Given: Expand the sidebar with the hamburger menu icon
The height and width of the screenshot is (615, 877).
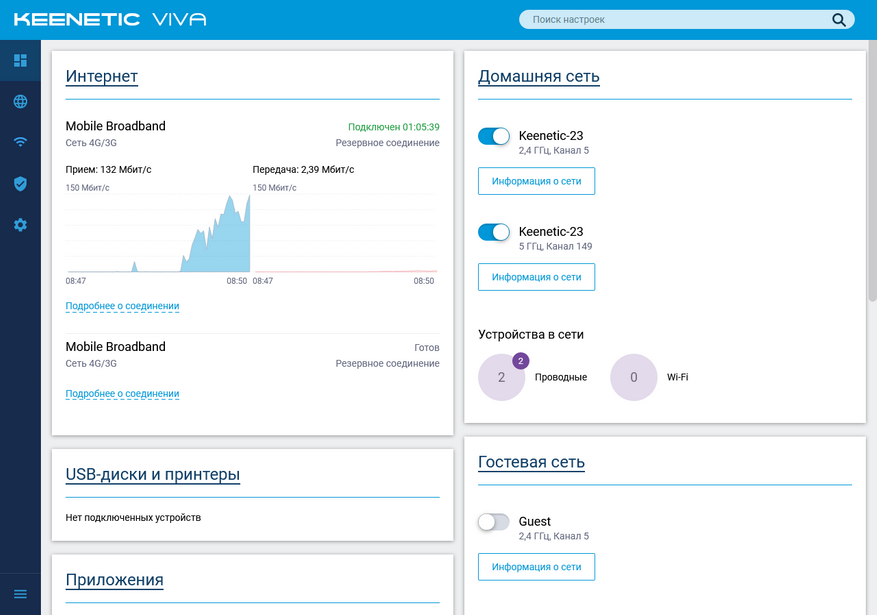Looking at the screenshot, I should (20, 594).
